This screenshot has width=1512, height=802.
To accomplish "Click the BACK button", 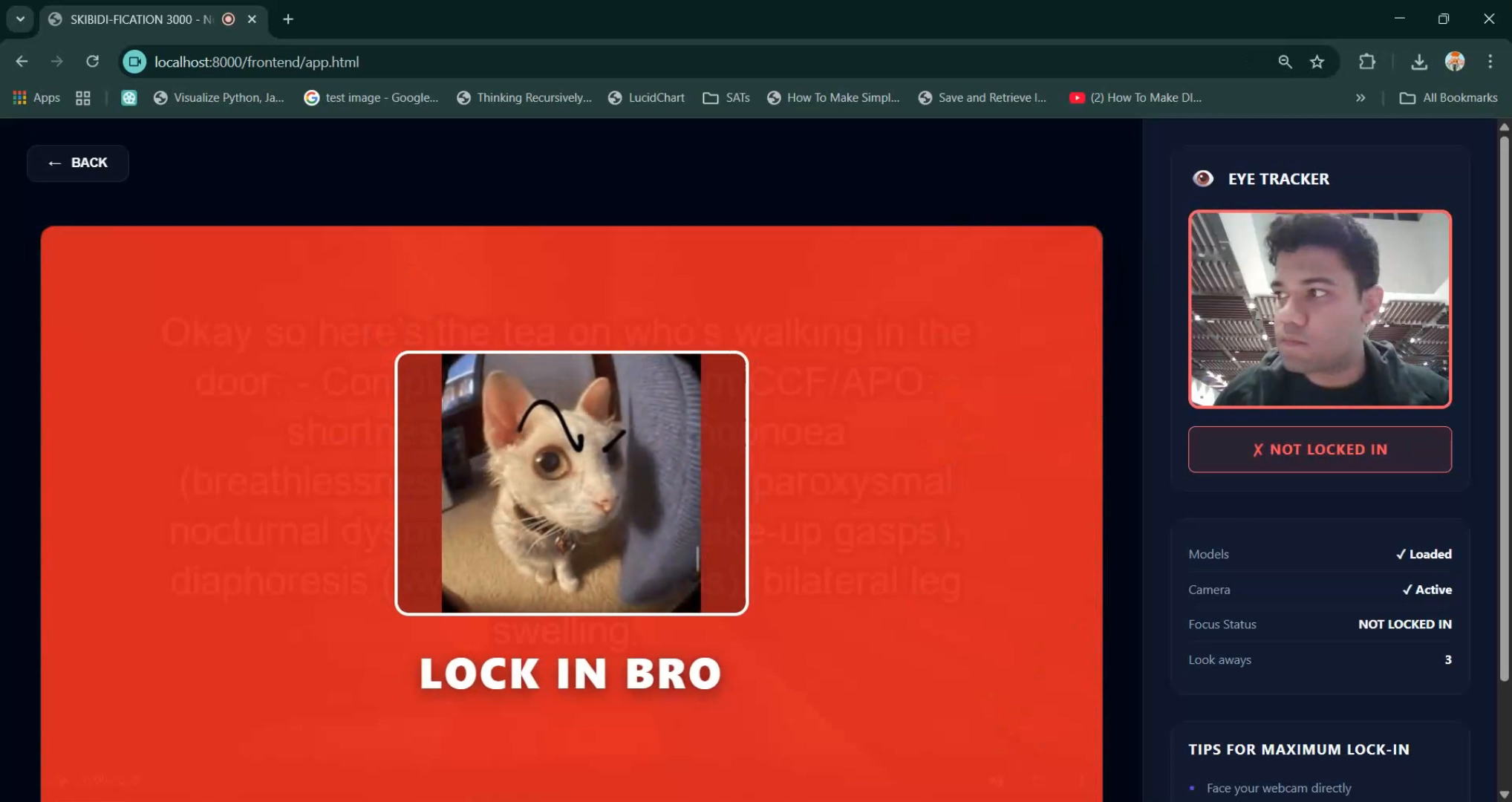I will click(x=78, y=163).
